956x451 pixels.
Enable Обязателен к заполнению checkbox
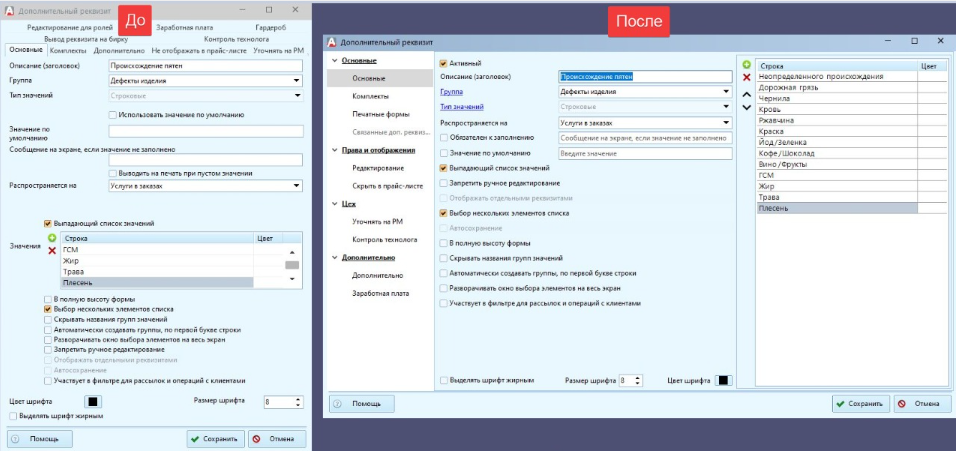pyautogui.click(x=443, y=138)
